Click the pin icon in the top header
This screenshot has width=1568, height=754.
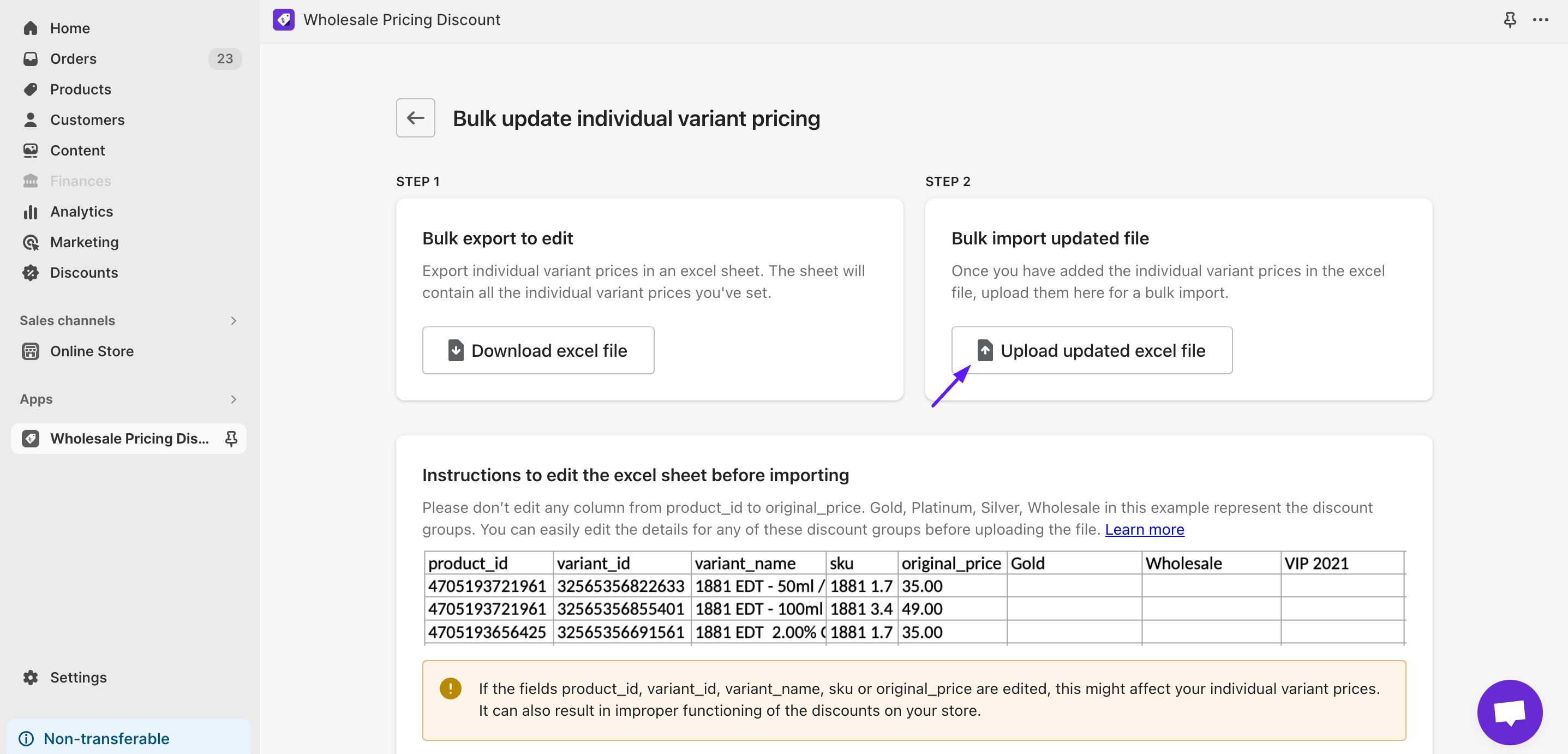point(1510,20)
